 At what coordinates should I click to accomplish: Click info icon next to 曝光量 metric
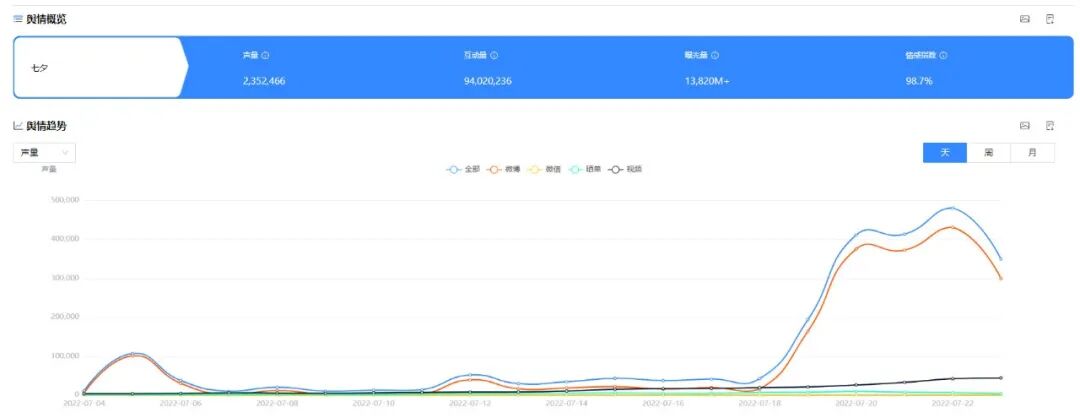click(x=715, y=56)
